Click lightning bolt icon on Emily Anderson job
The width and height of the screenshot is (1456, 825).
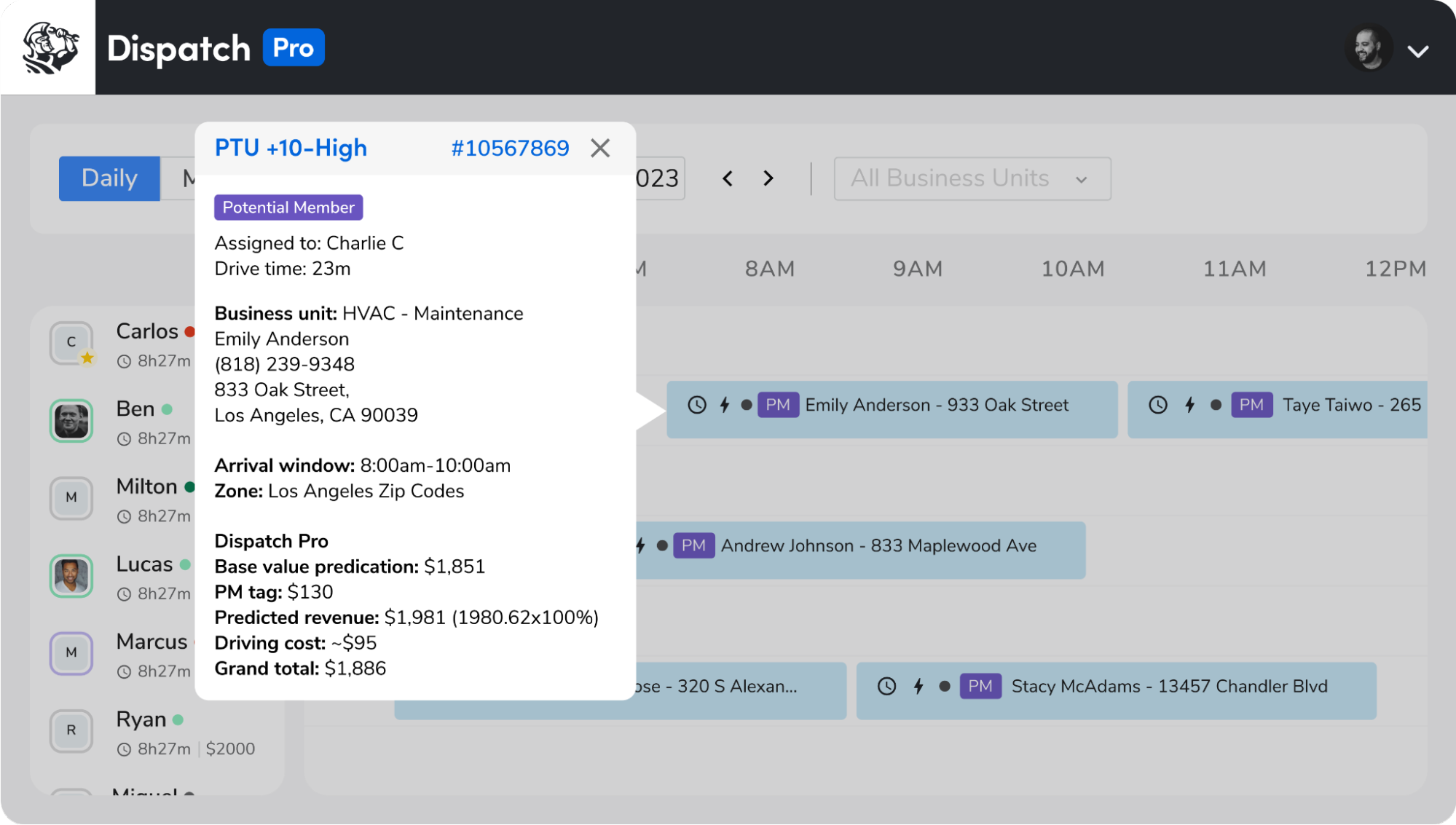[725, 405]
